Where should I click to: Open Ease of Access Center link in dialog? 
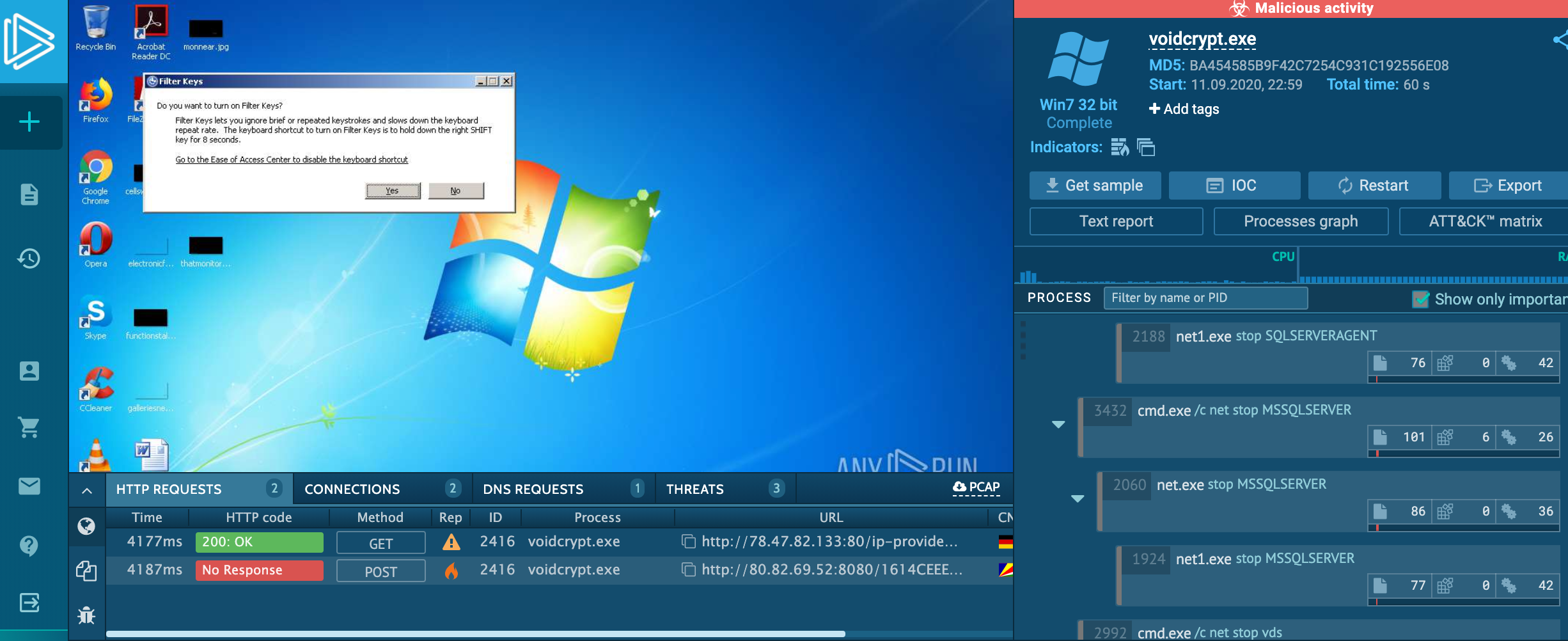tap(292, 159)
